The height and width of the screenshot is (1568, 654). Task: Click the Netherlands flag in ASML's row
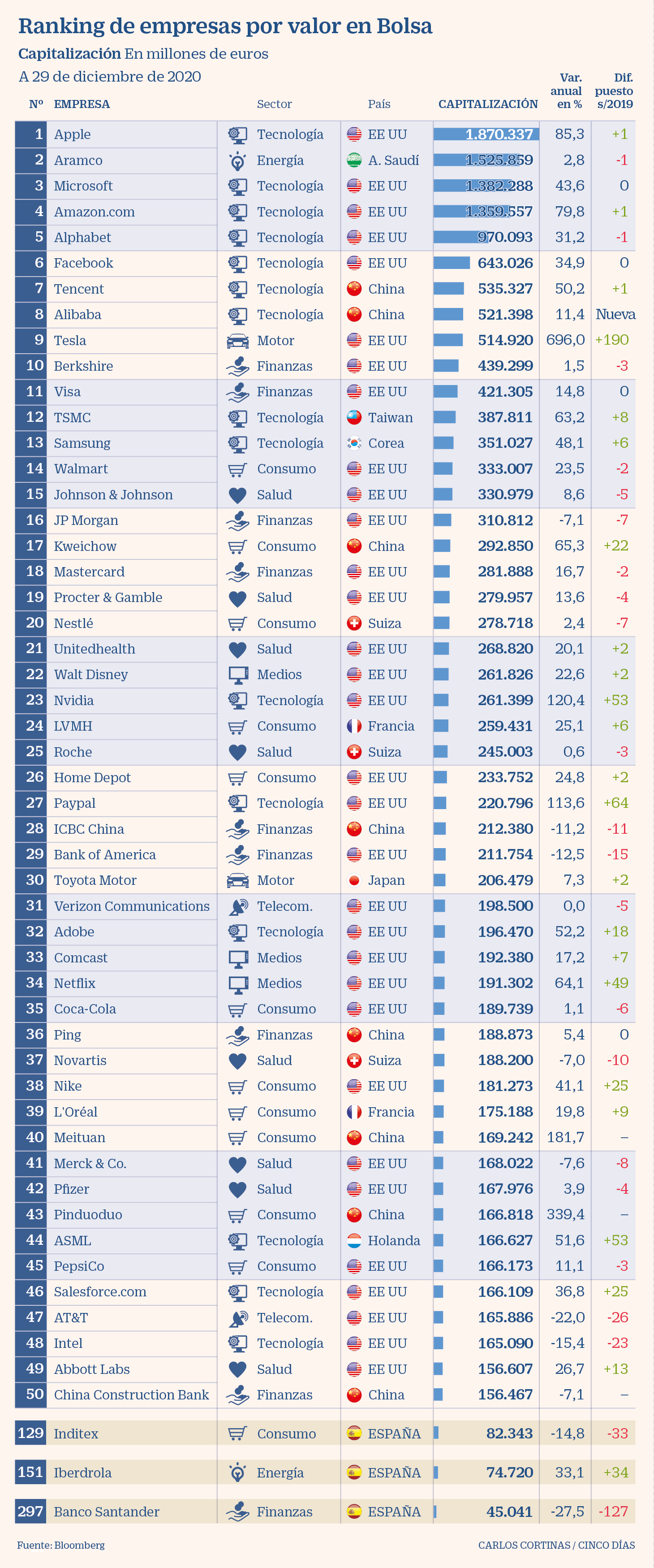point(354,1240)
